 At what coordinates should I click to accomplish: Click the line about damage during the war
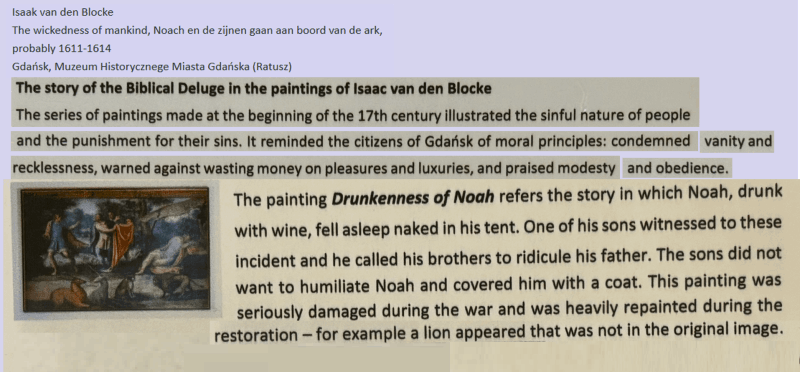(x=510, y=309)
